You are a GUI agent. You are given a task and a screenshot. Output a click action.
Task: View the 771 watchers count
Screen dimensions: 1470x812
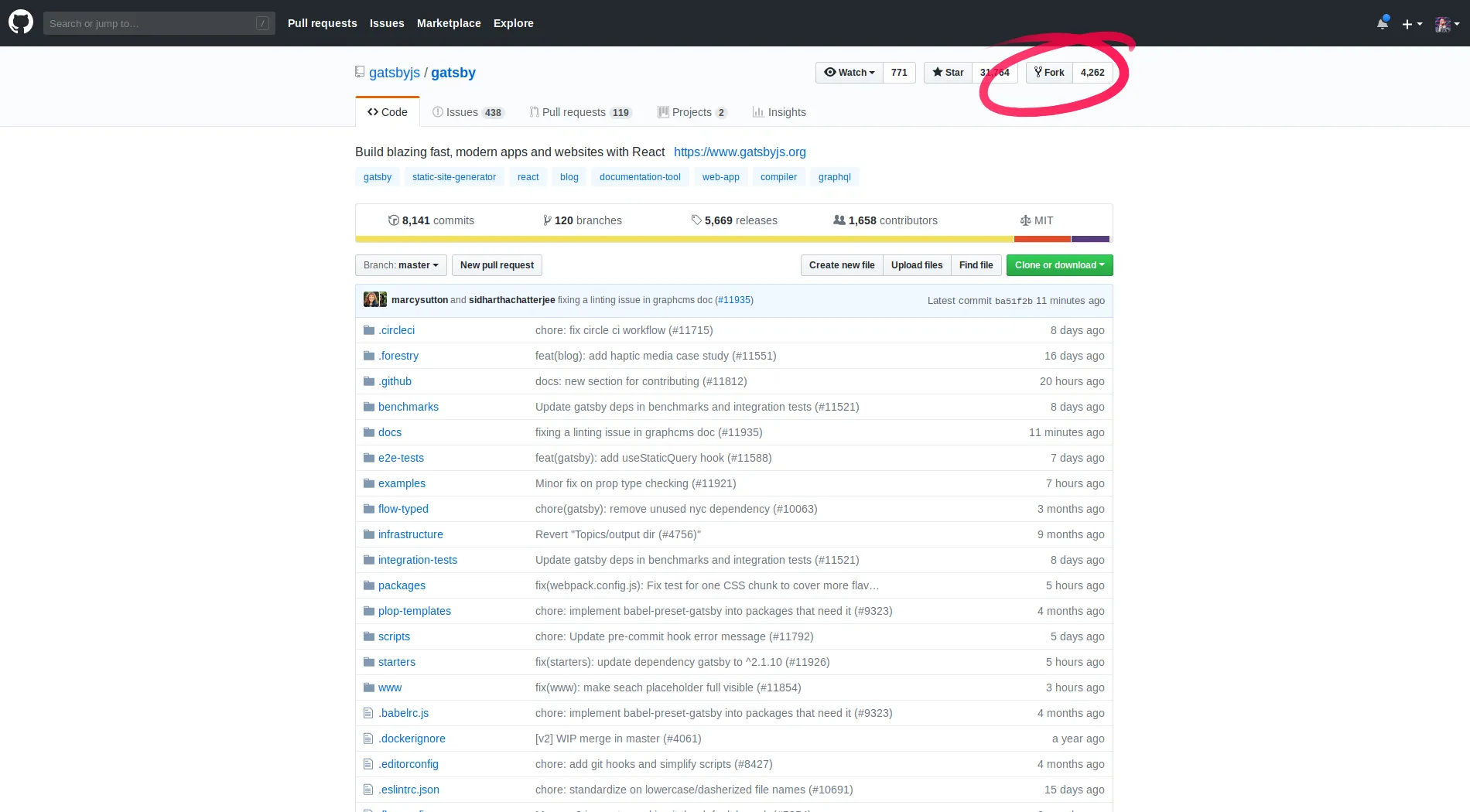pyautogui.click(x=899, y=73)
